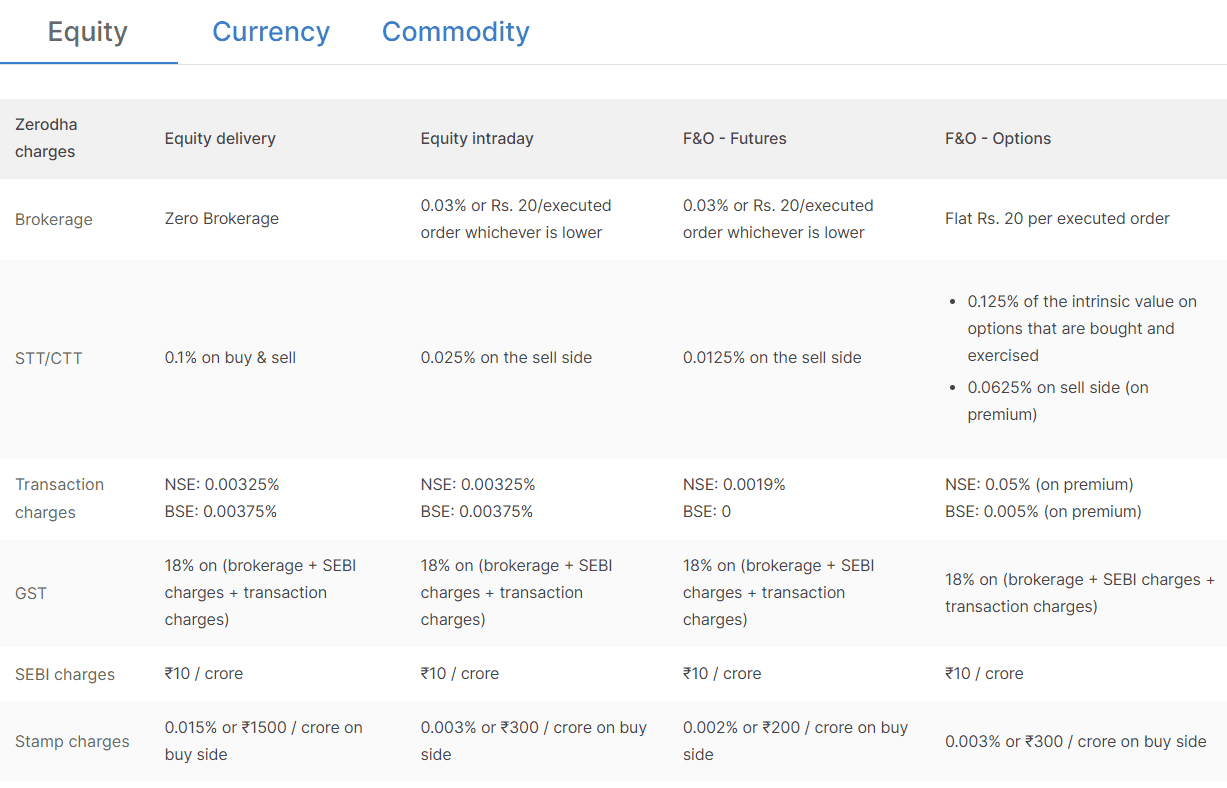
Task: Click Options '0.003% or ₹300 / crore on buy side'
Action: pyautogui.click(x=1076, y=741)
